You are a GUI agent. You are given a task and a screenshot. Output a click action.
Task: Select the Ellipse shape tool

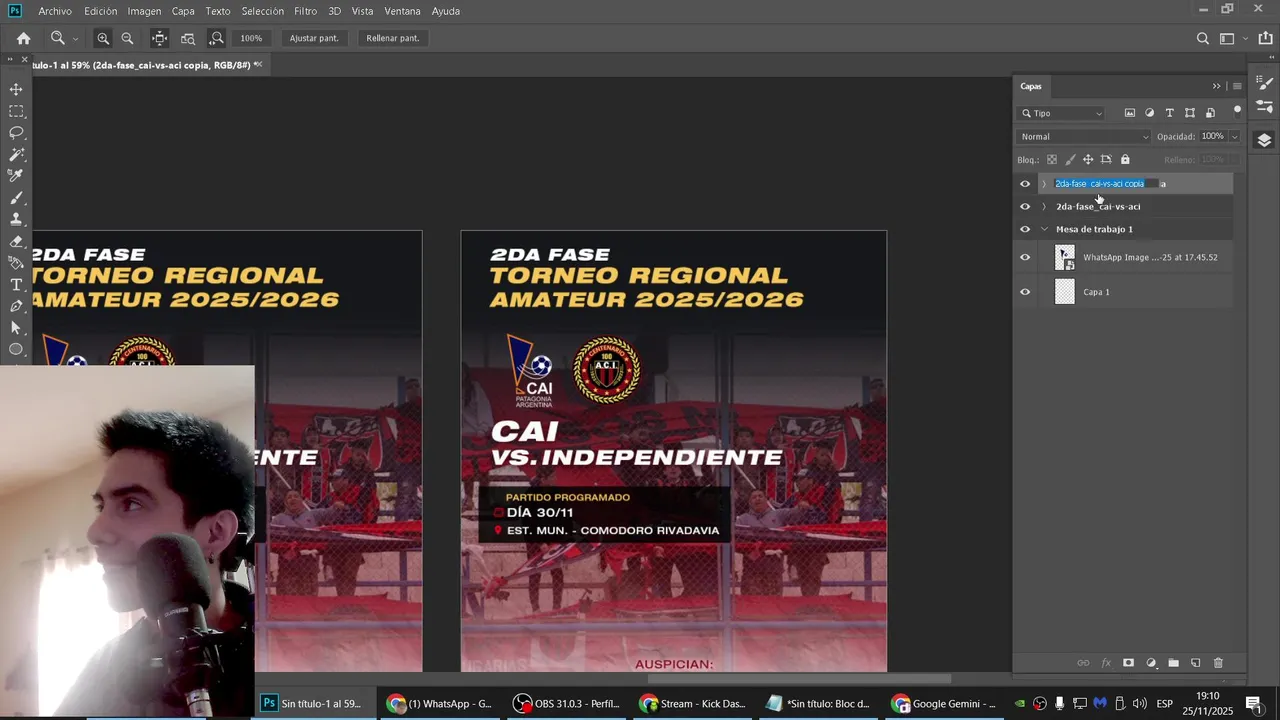pyautogui.click(x=16, y=349)
